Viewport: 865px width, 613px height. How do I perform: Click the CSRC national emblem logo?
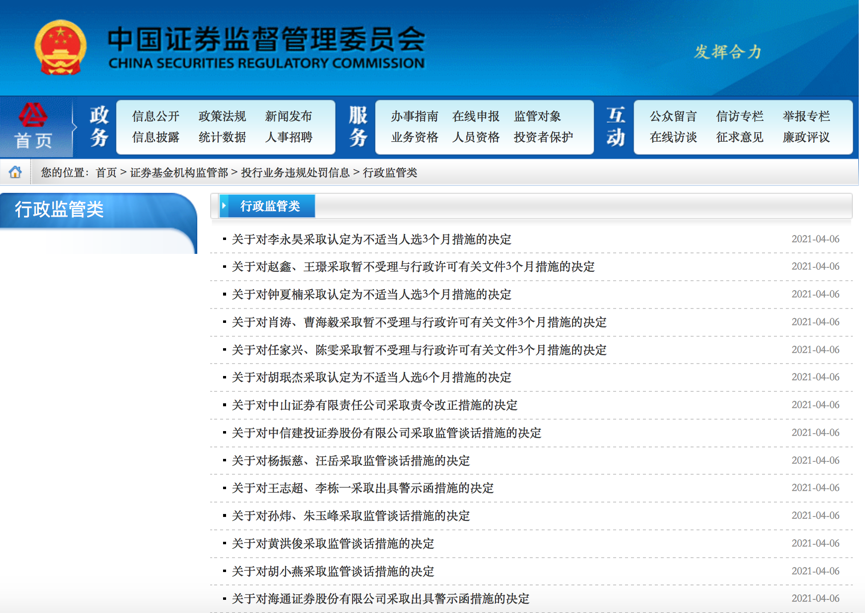point(60,47)
